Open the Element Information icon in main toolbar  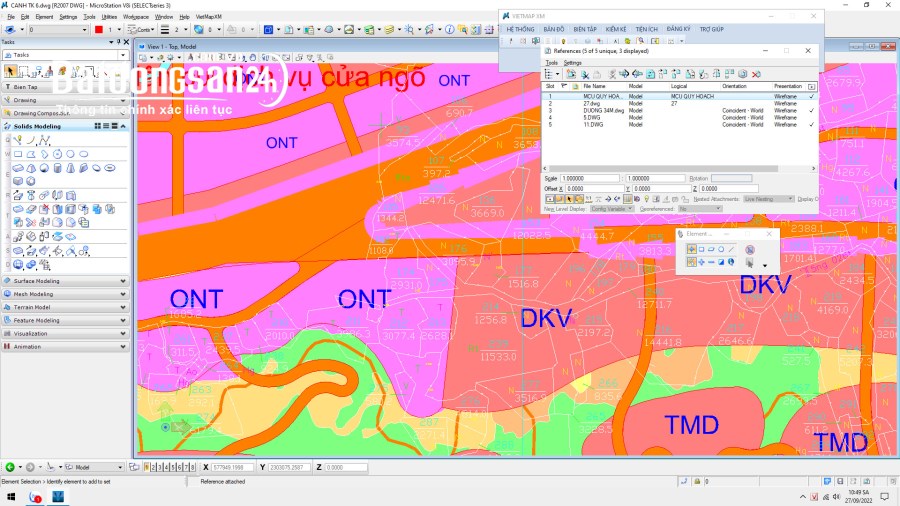pos(449,29)
